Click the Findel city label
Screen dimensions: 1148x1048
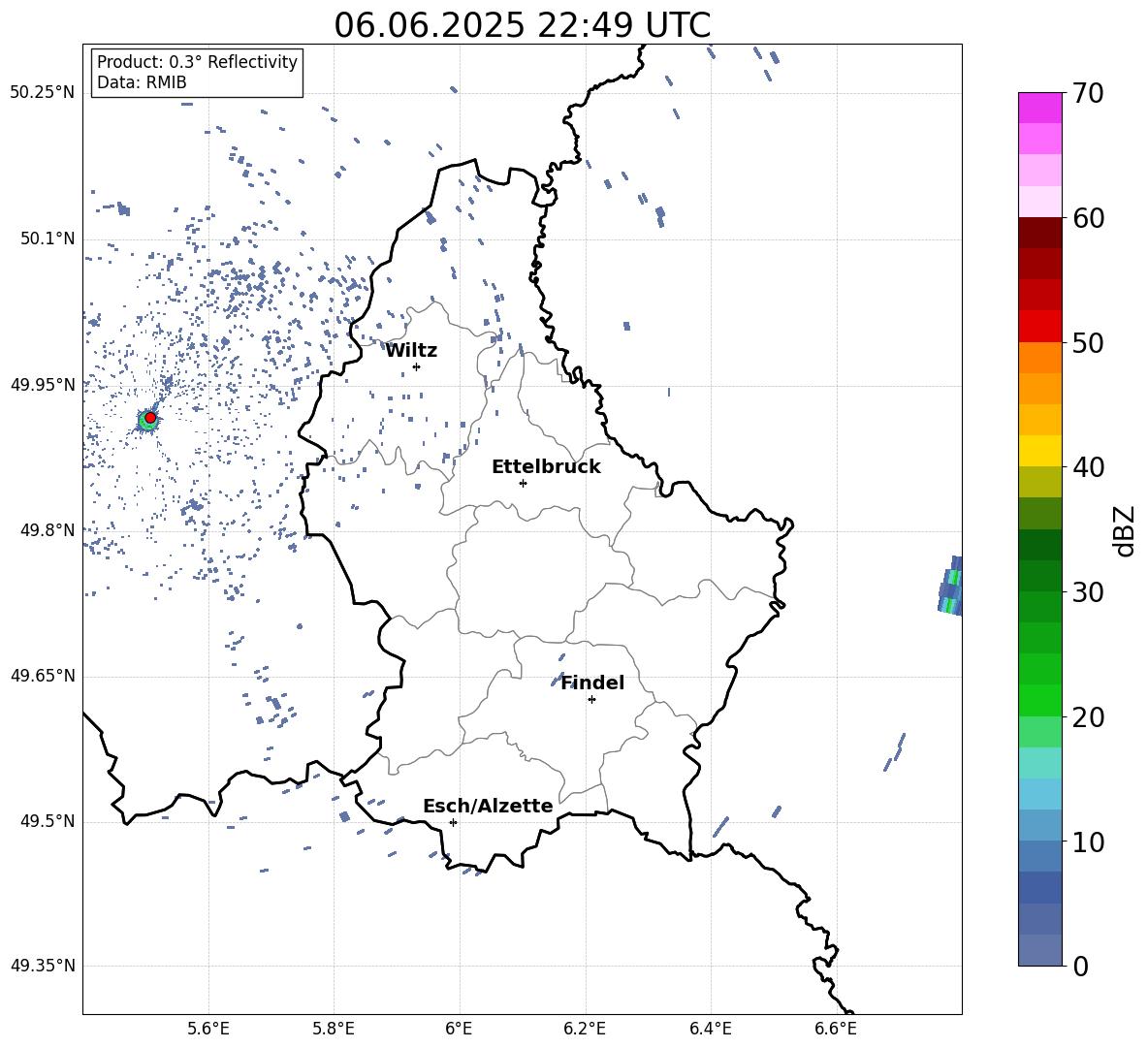click(592, 683)
